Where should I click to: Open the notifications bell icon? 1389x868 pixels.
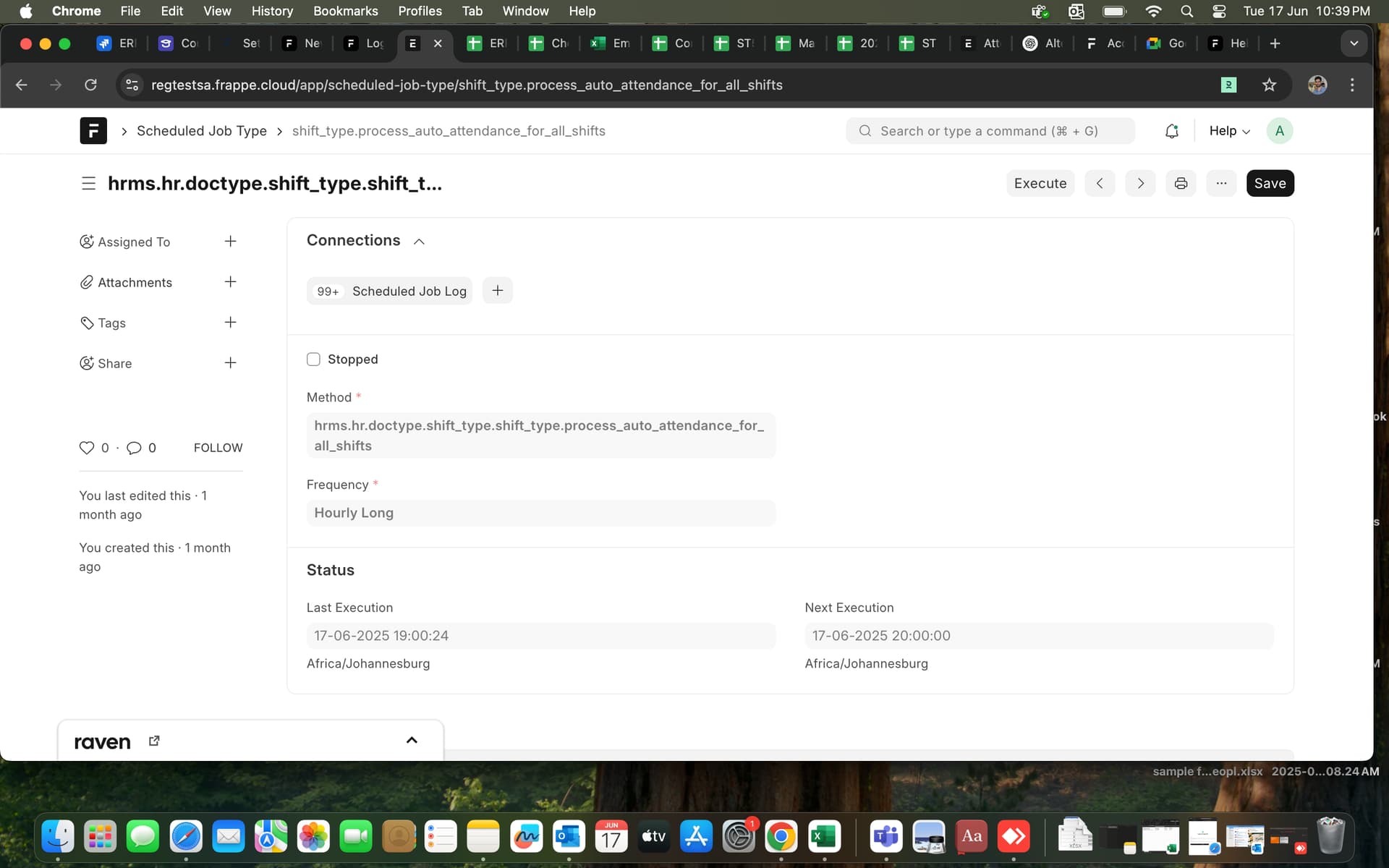click(1172, 131)
